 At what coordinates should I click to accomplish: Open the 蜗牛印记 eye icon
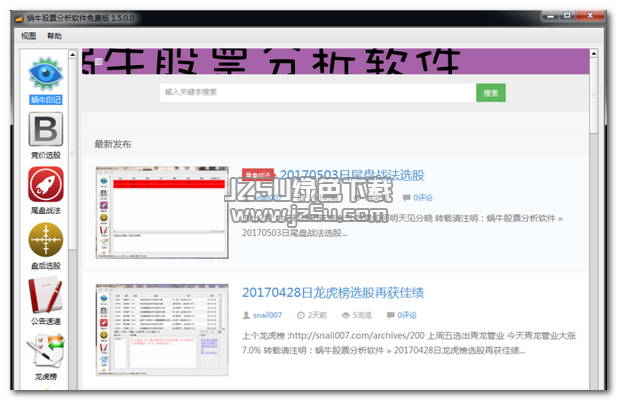coord(45,74)
